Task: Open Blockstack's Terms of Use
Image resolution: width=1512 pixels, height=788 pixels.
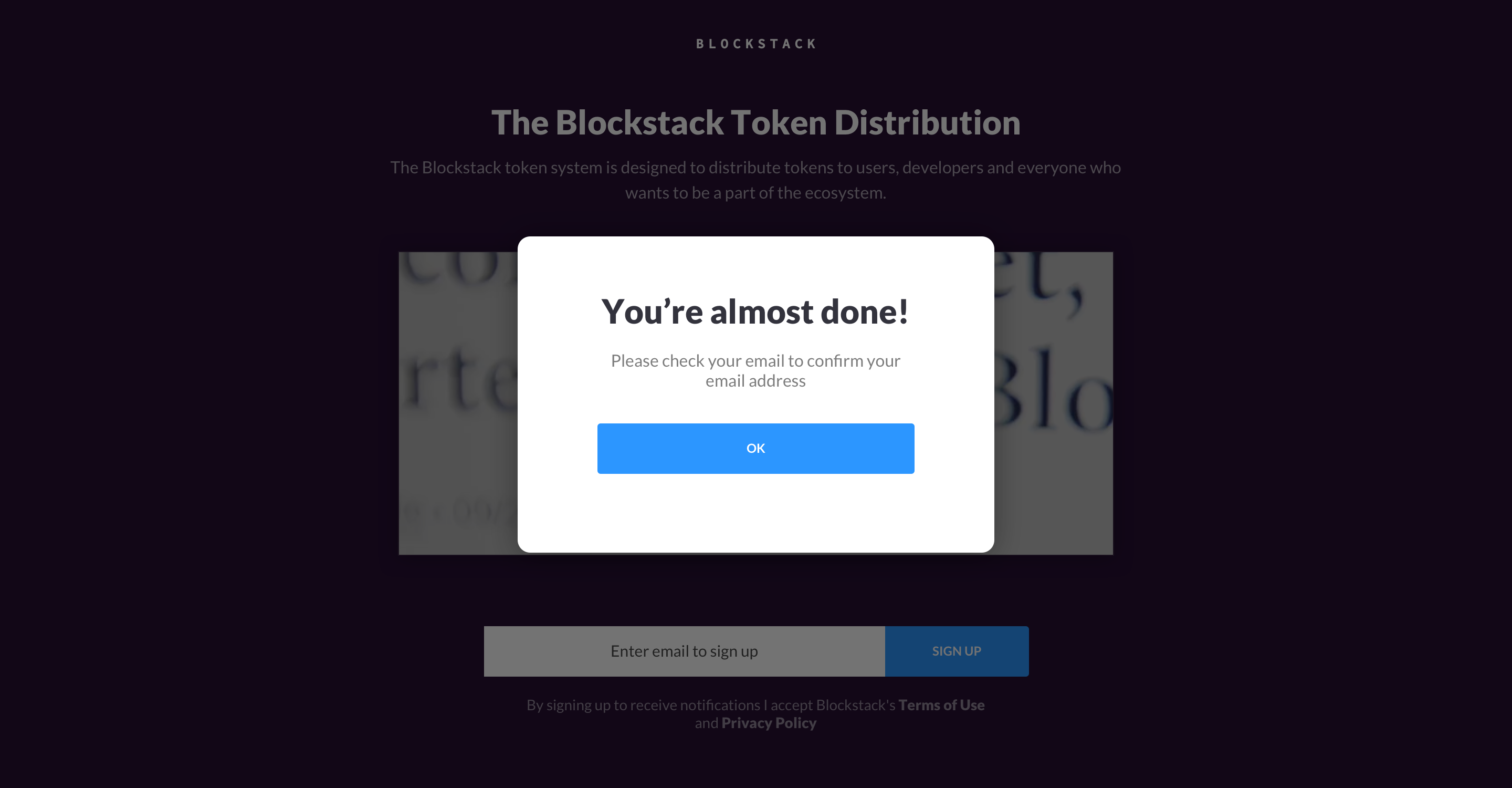Action: click(941, 704)
